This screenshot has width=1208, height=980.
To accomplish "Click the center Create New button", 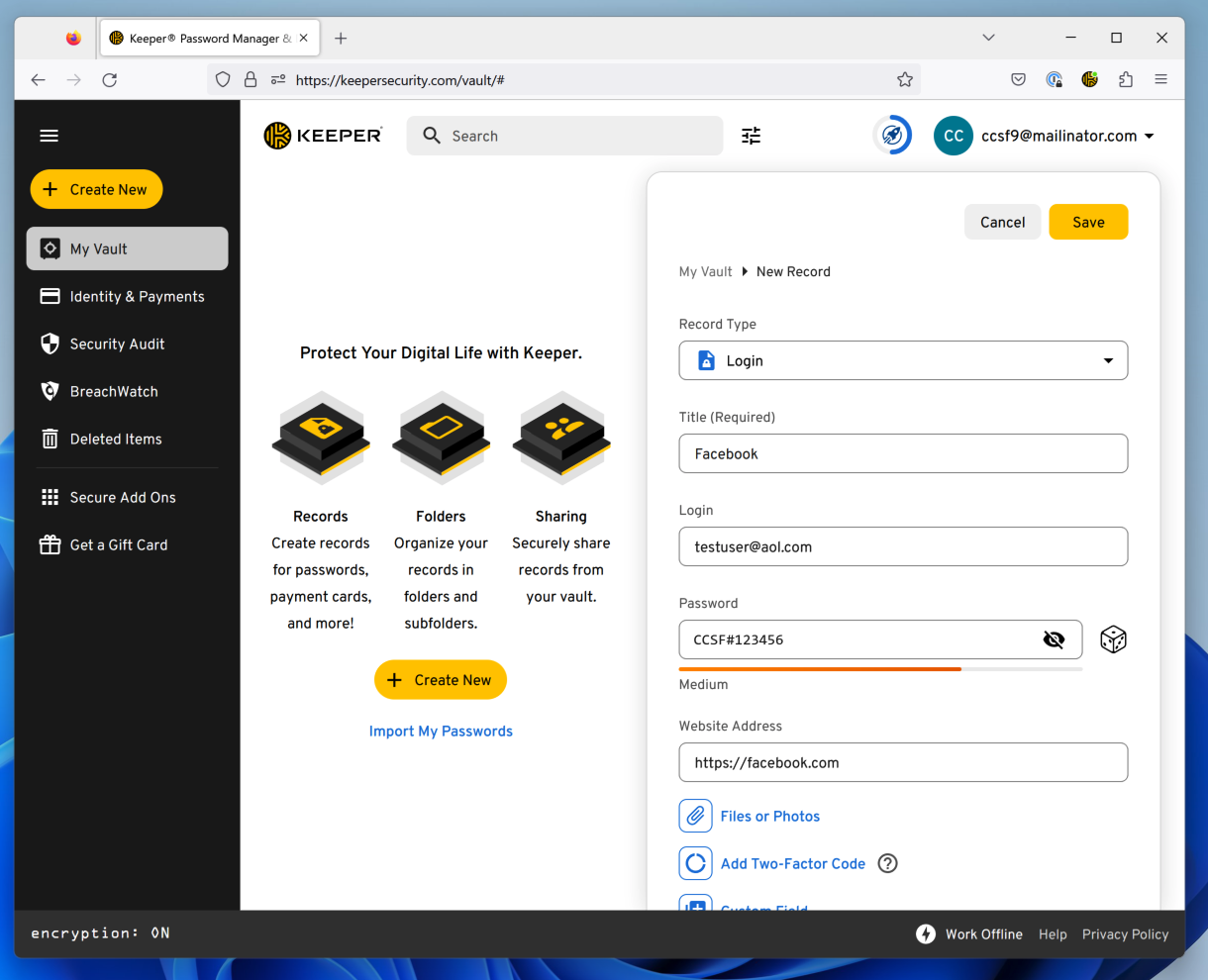I will [441, 680].
